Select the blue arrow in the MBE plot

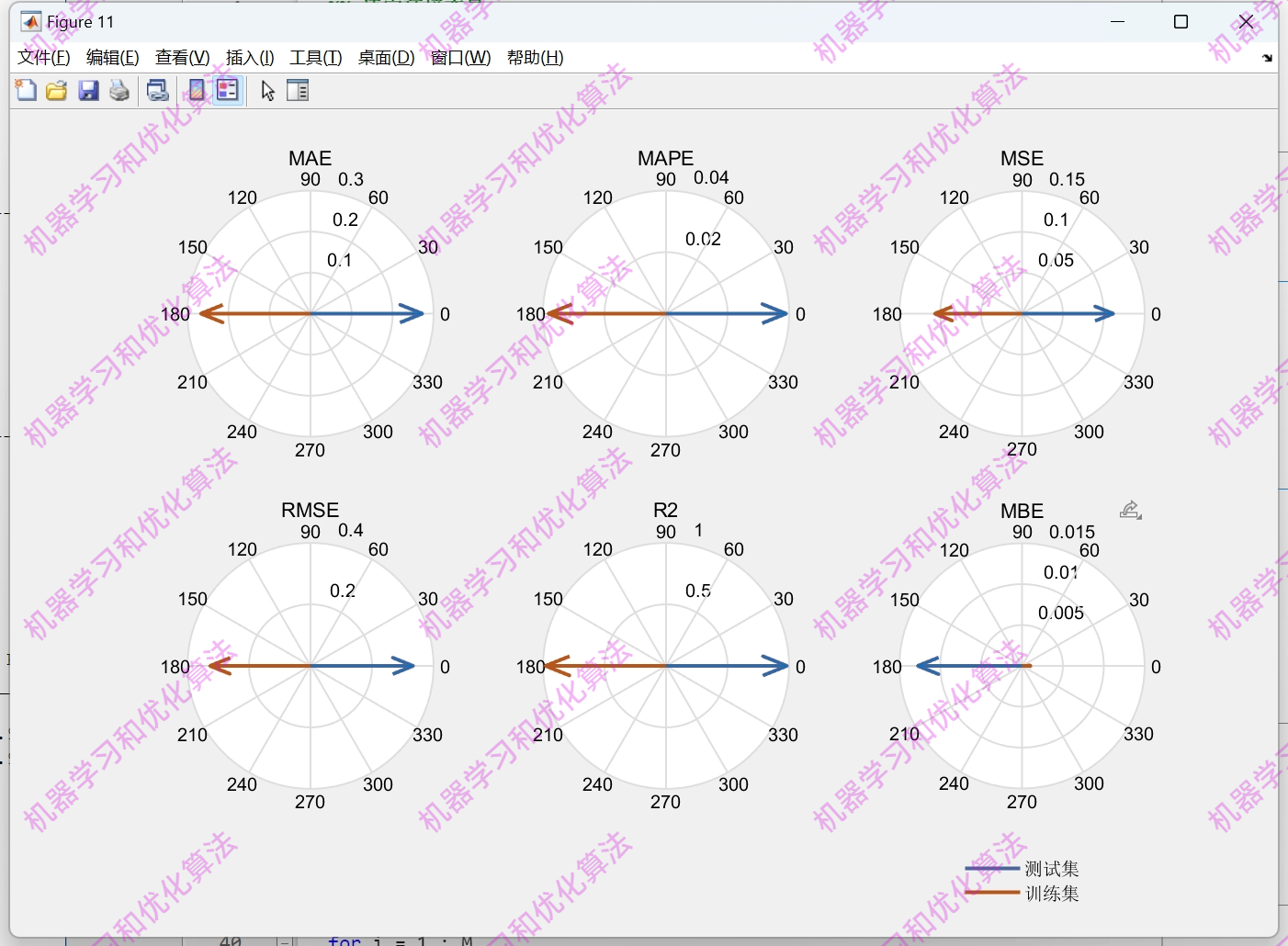point(969,666)
